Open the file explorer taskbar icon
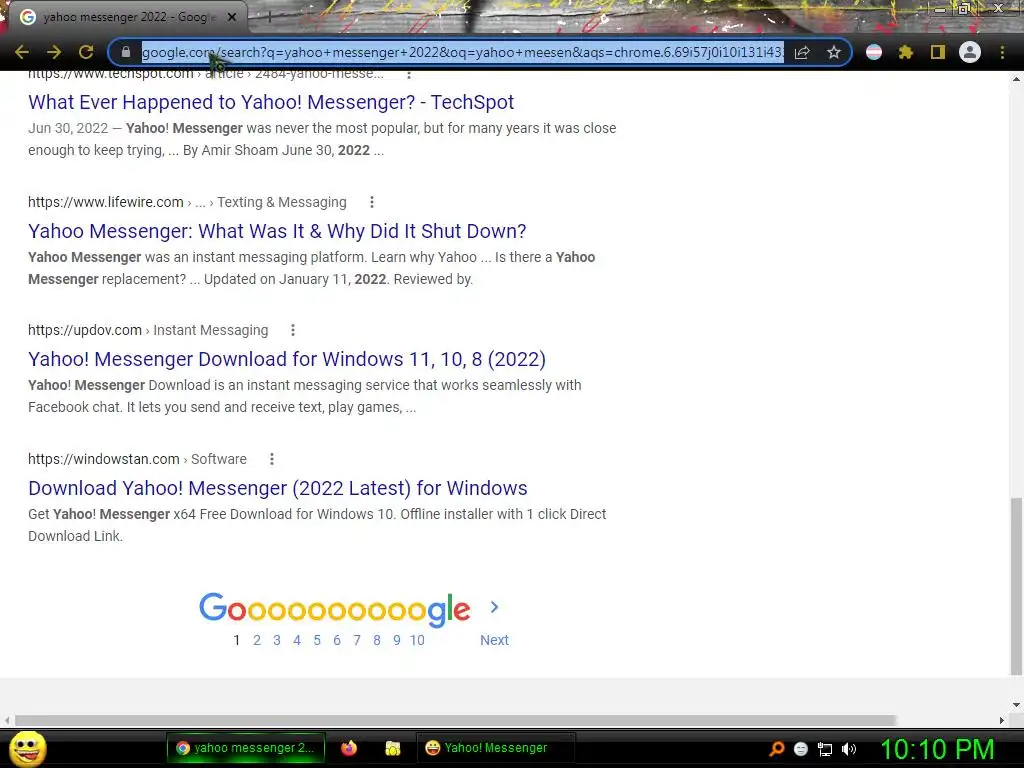The height and width of the screenshot is (768, 1024). [392, 748]
